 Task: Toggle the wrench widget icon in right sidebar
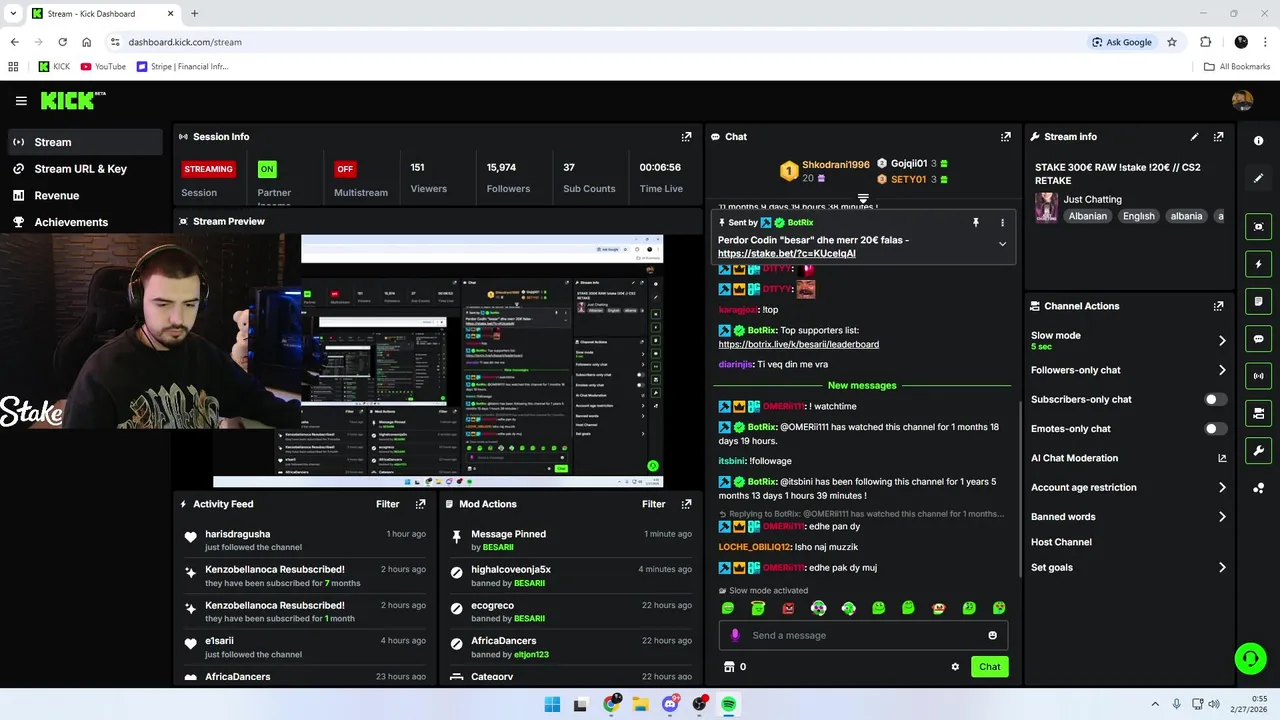(x=1259, y=450)
